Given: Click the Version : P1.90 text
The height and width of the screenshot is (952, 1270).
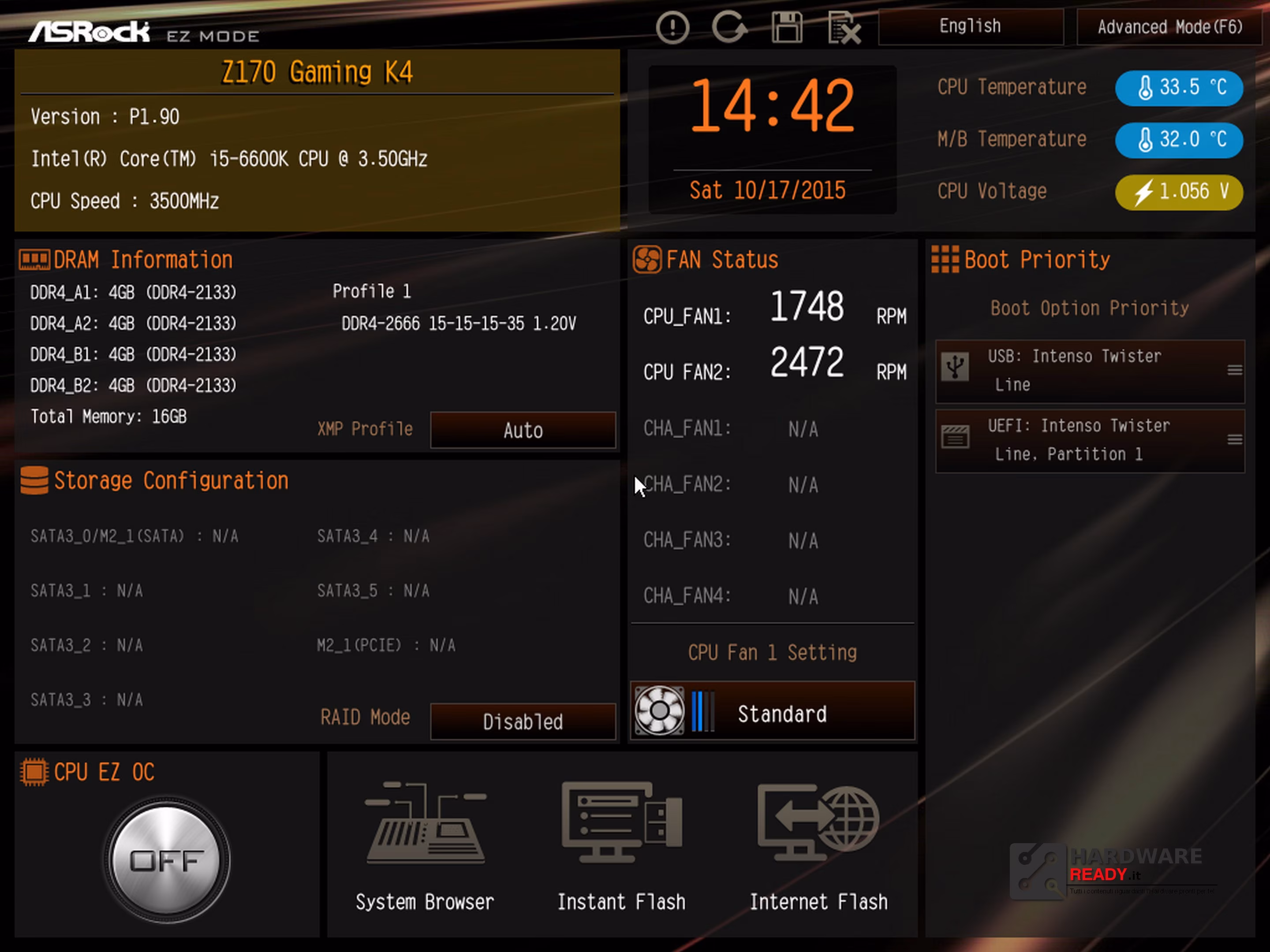Looking at the screenshot, I should coord(105,117).
